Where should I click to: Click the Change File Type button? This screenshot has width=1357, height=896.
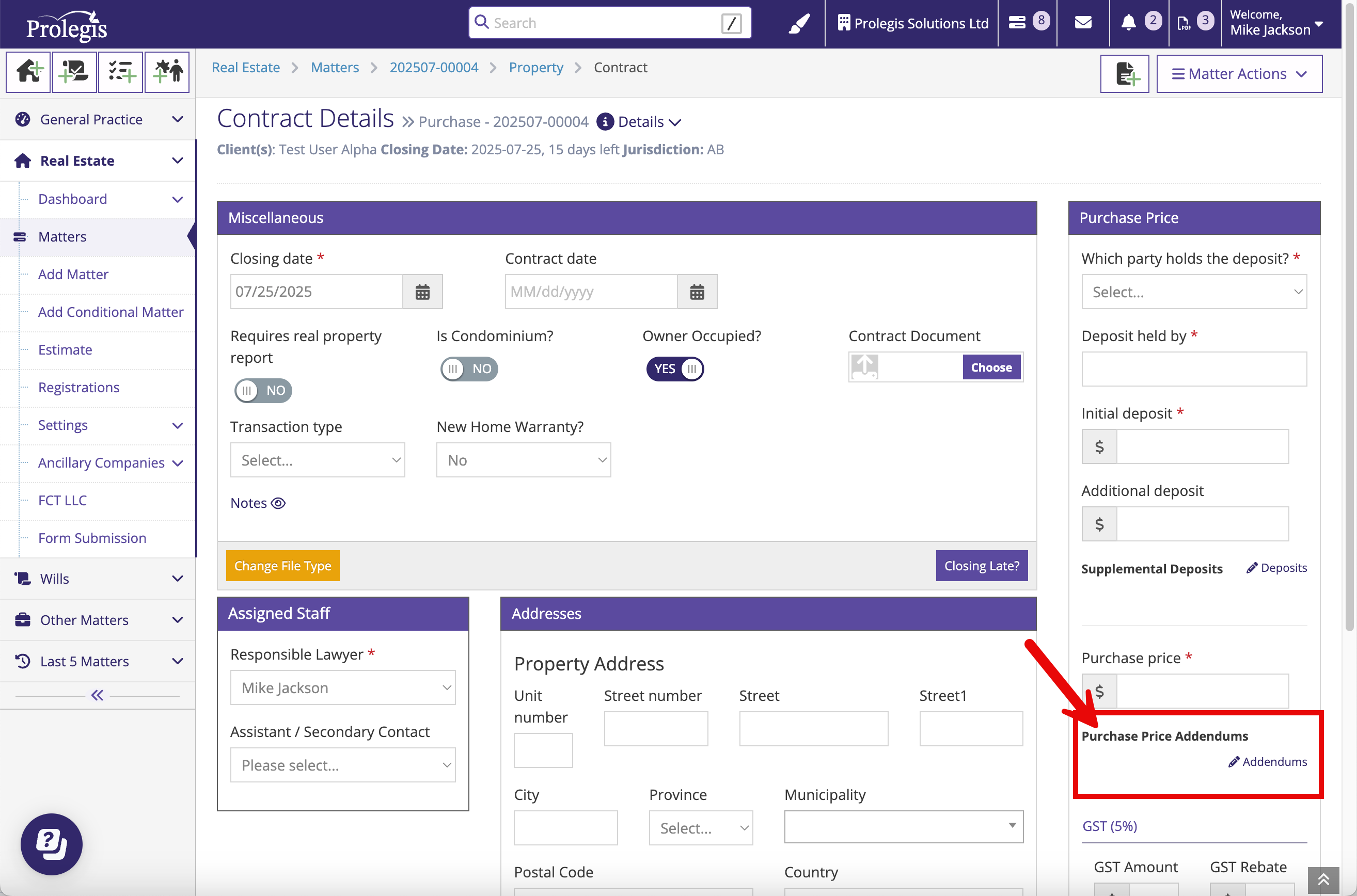pyautogui.click(x=282, y=566)
